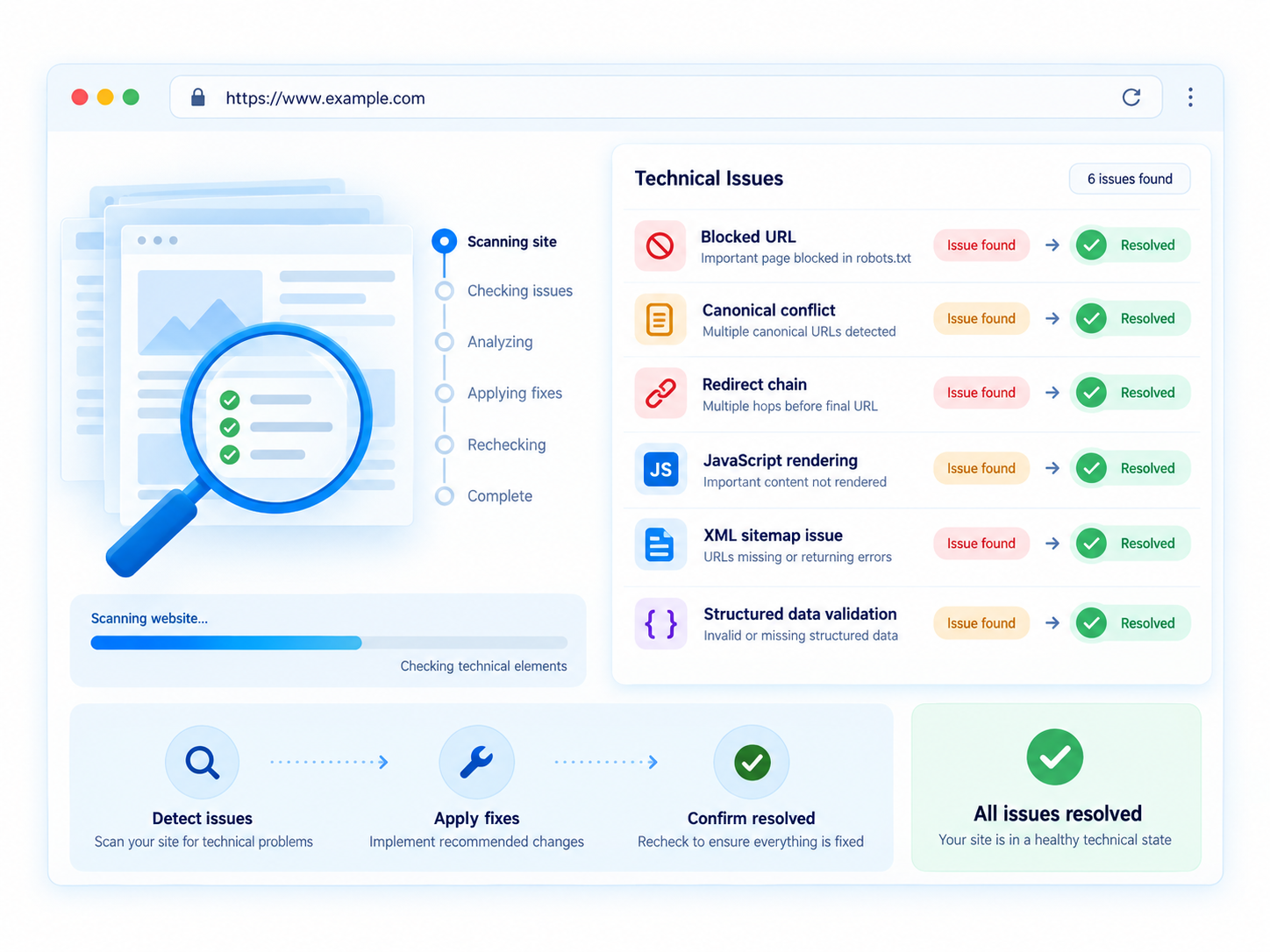The width and height of the screenshot is (1270, 952).
Task: Click the Redirect chain link icon
Action: coord(660,394)
